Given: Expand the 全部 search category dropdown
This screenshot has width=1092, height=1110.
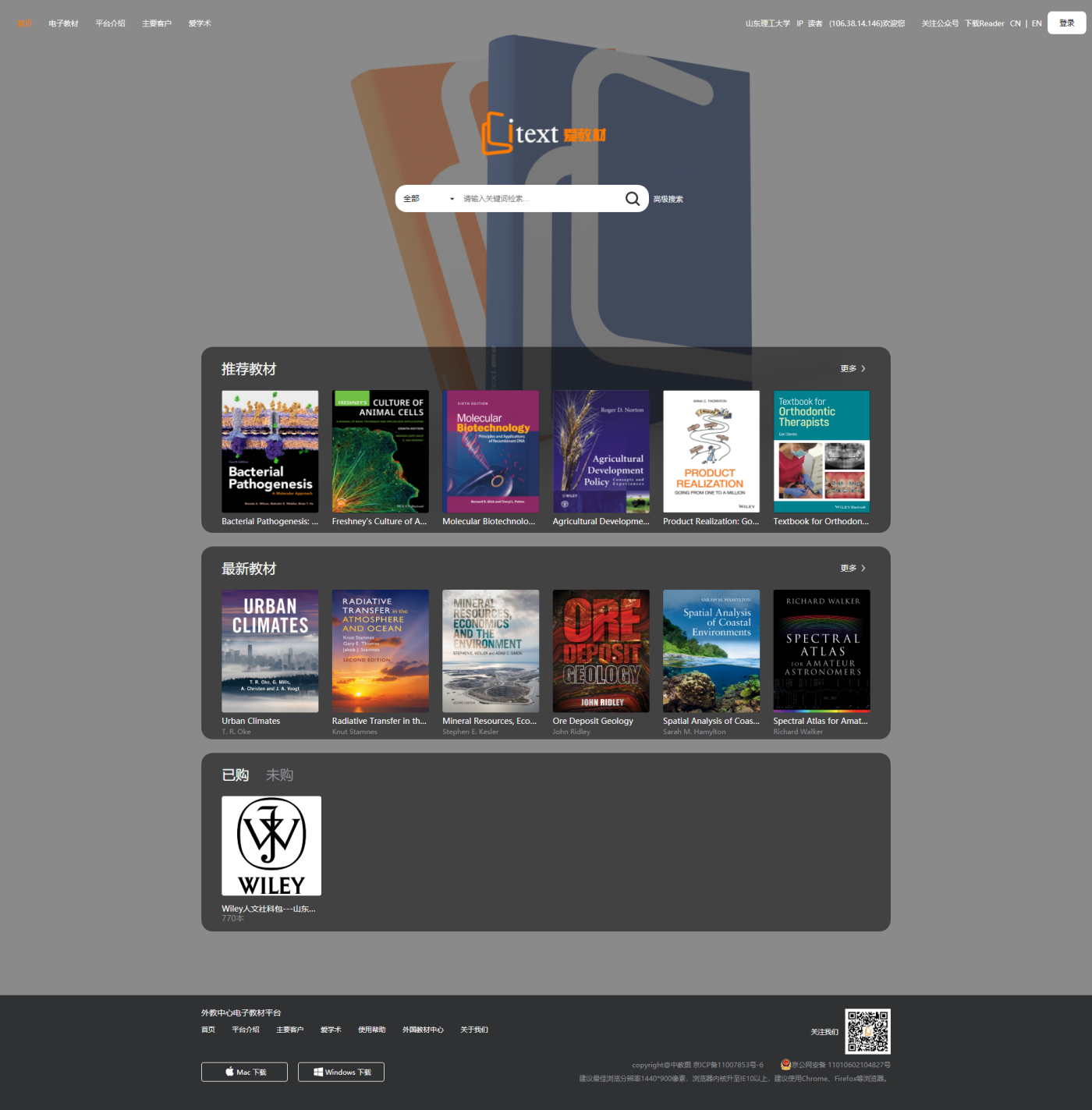Looking at the screenshot, I should pos(428,199).
